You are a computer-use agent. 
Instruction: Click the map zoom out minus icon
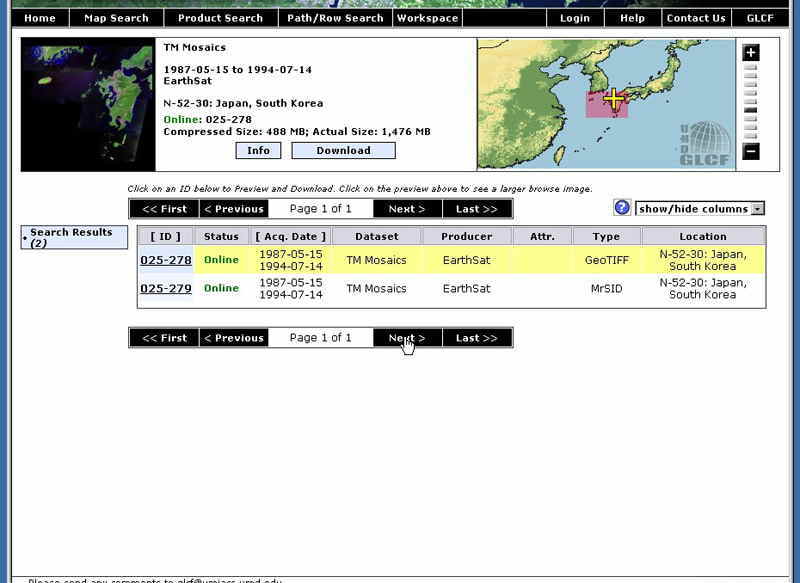tap(751, 152)
